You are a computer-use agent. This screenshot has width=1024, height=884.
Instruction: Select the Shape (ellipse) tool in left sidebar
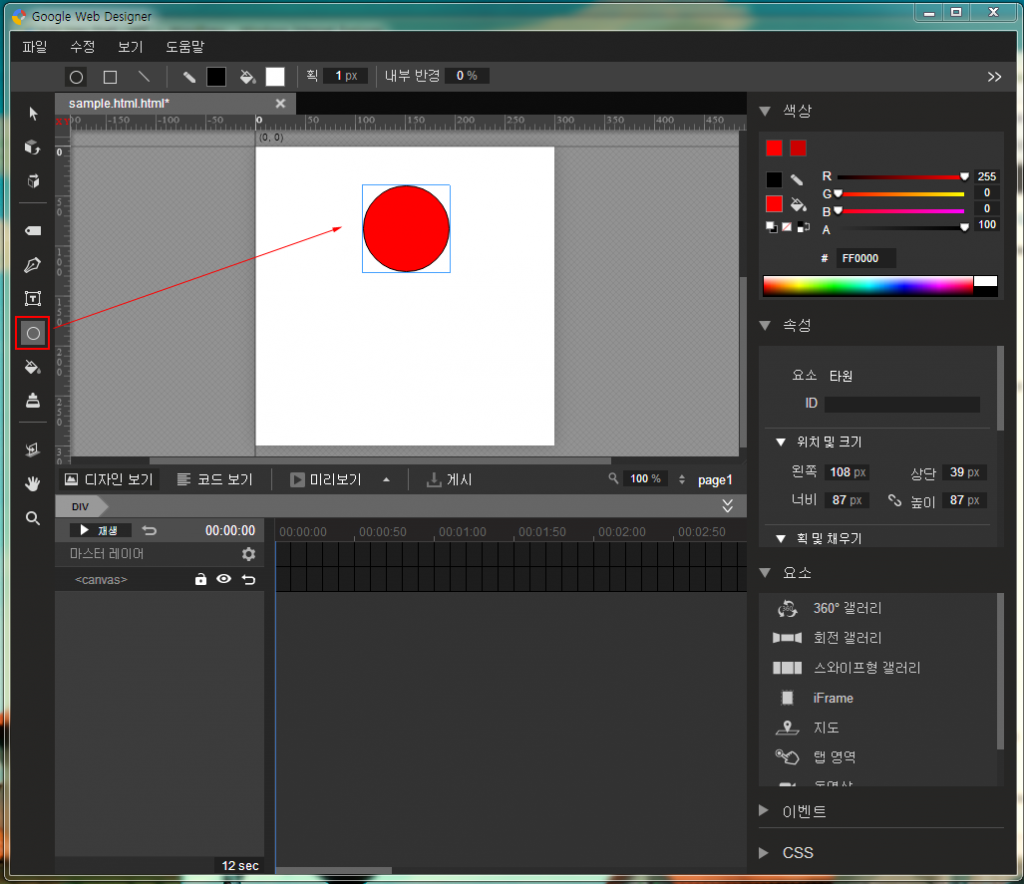[33, 333]
